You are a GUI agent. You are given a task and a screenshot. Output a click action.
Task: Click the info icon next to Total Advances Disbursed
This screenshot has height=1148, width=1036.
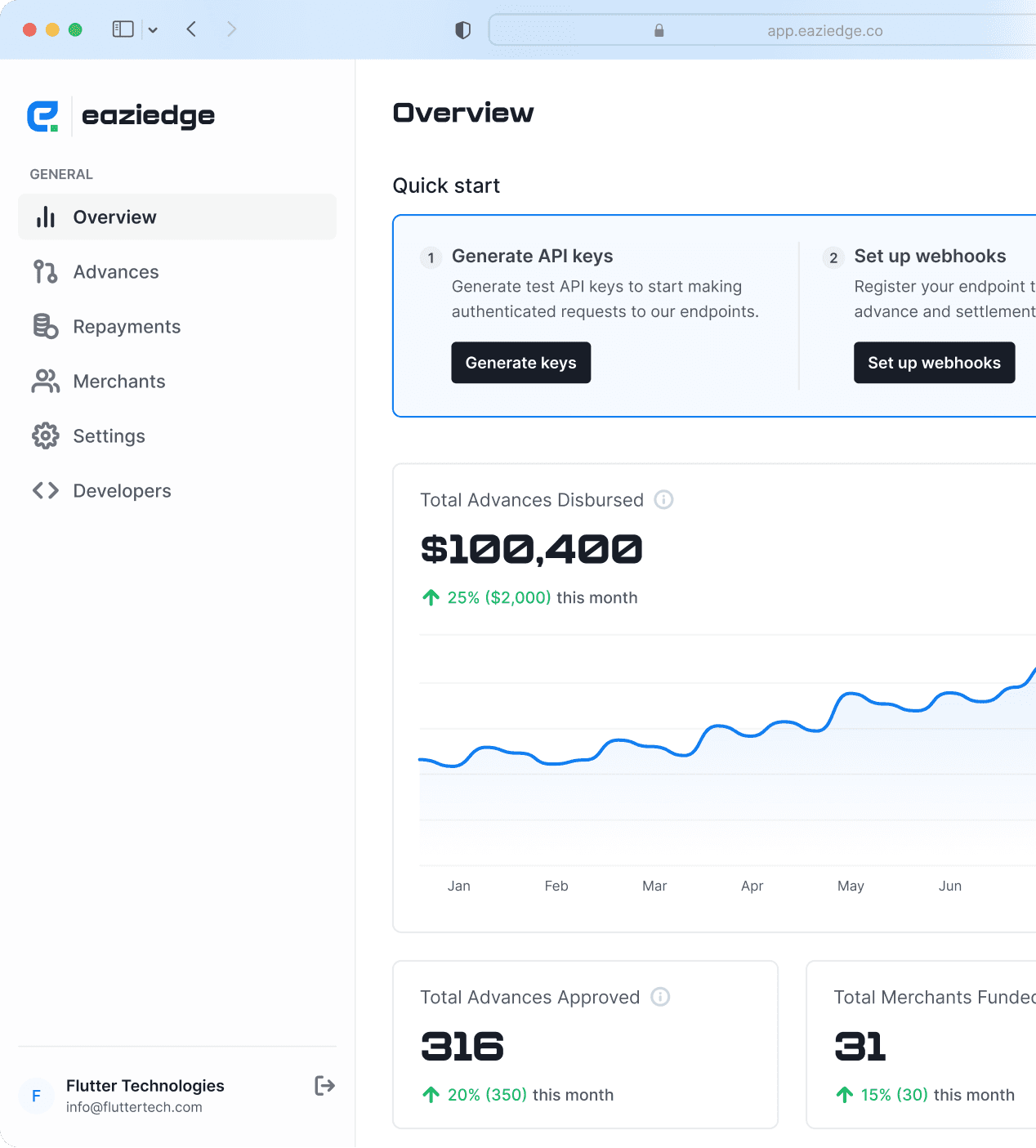(x=664, y=499)
